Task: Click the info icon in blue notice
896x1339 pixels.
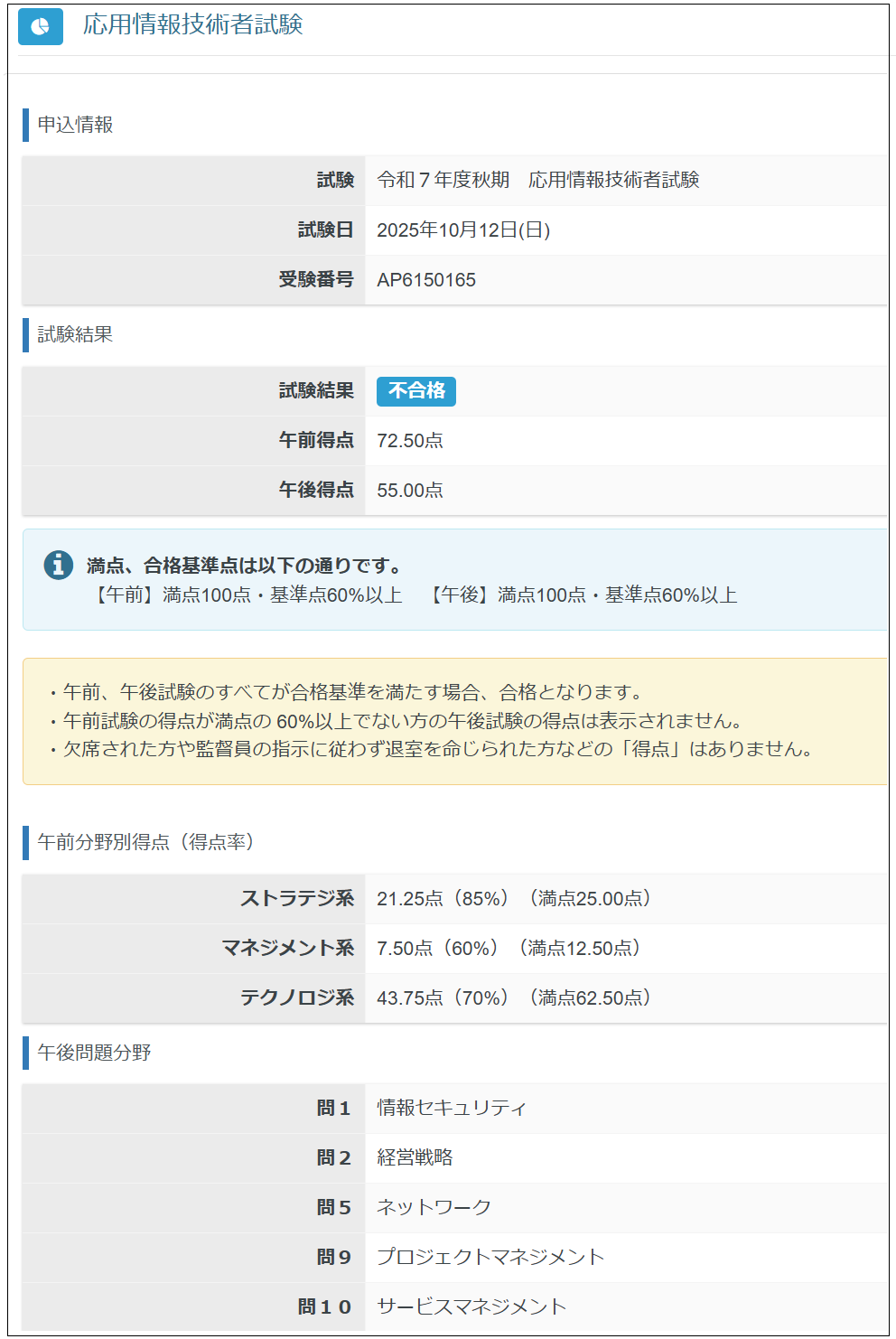Action: point(59,565)
